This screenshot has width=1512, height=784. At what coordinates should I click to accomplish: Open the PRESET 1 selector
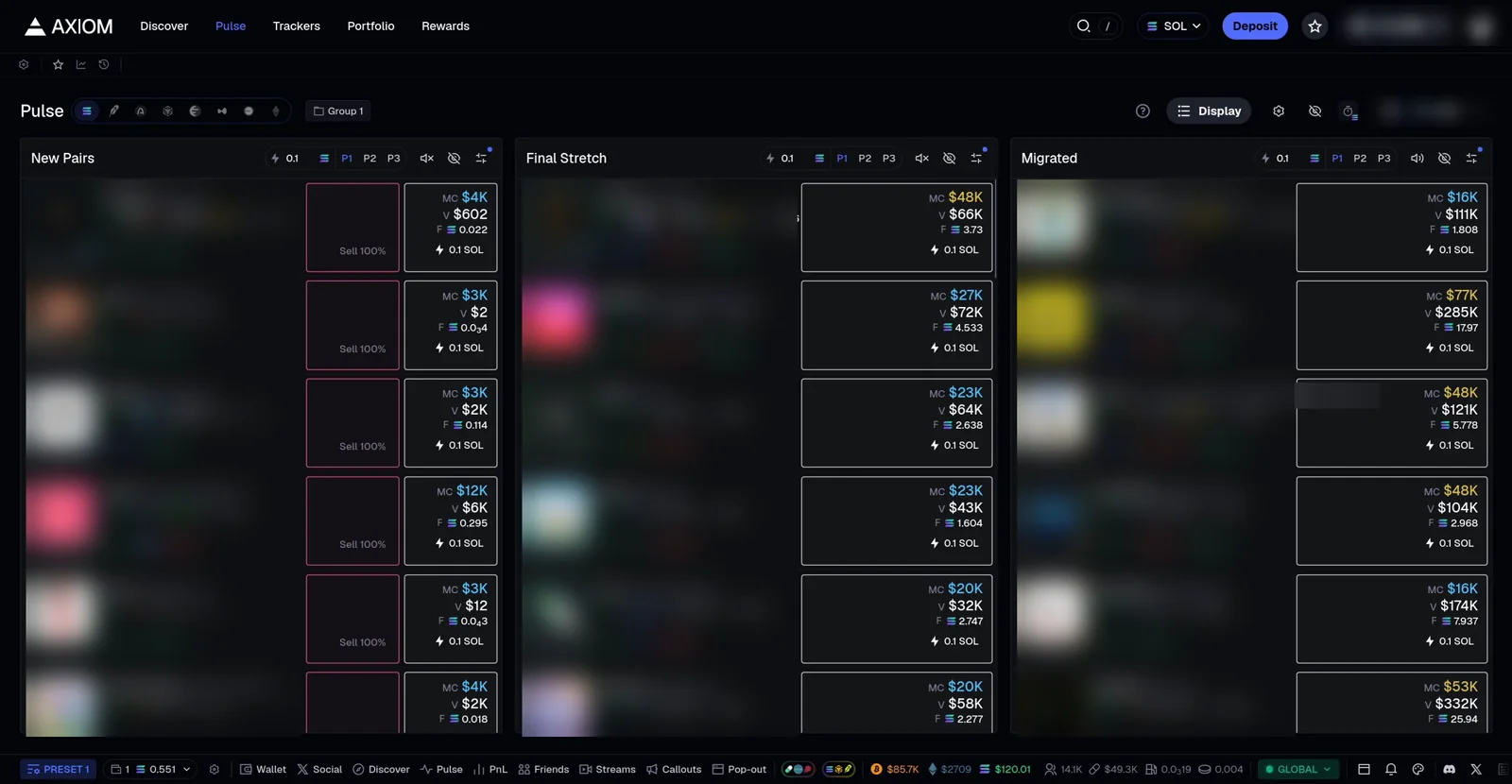(x=59, y=769)
